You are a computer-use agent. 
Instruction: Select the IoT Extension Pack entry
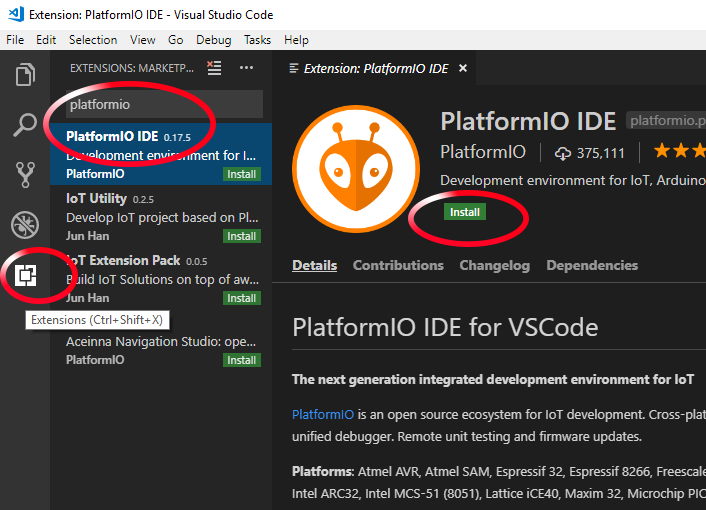coord(161,278)
